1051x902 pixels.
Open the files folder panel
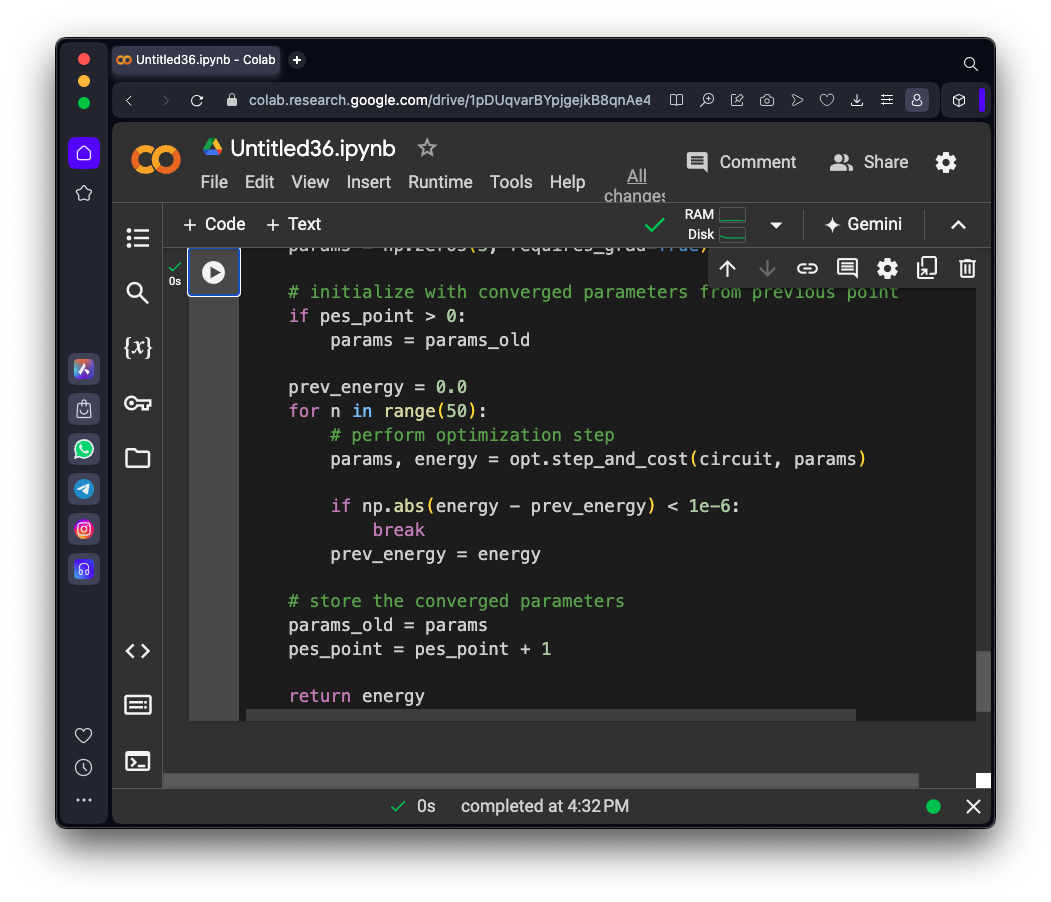pos(138,458)
